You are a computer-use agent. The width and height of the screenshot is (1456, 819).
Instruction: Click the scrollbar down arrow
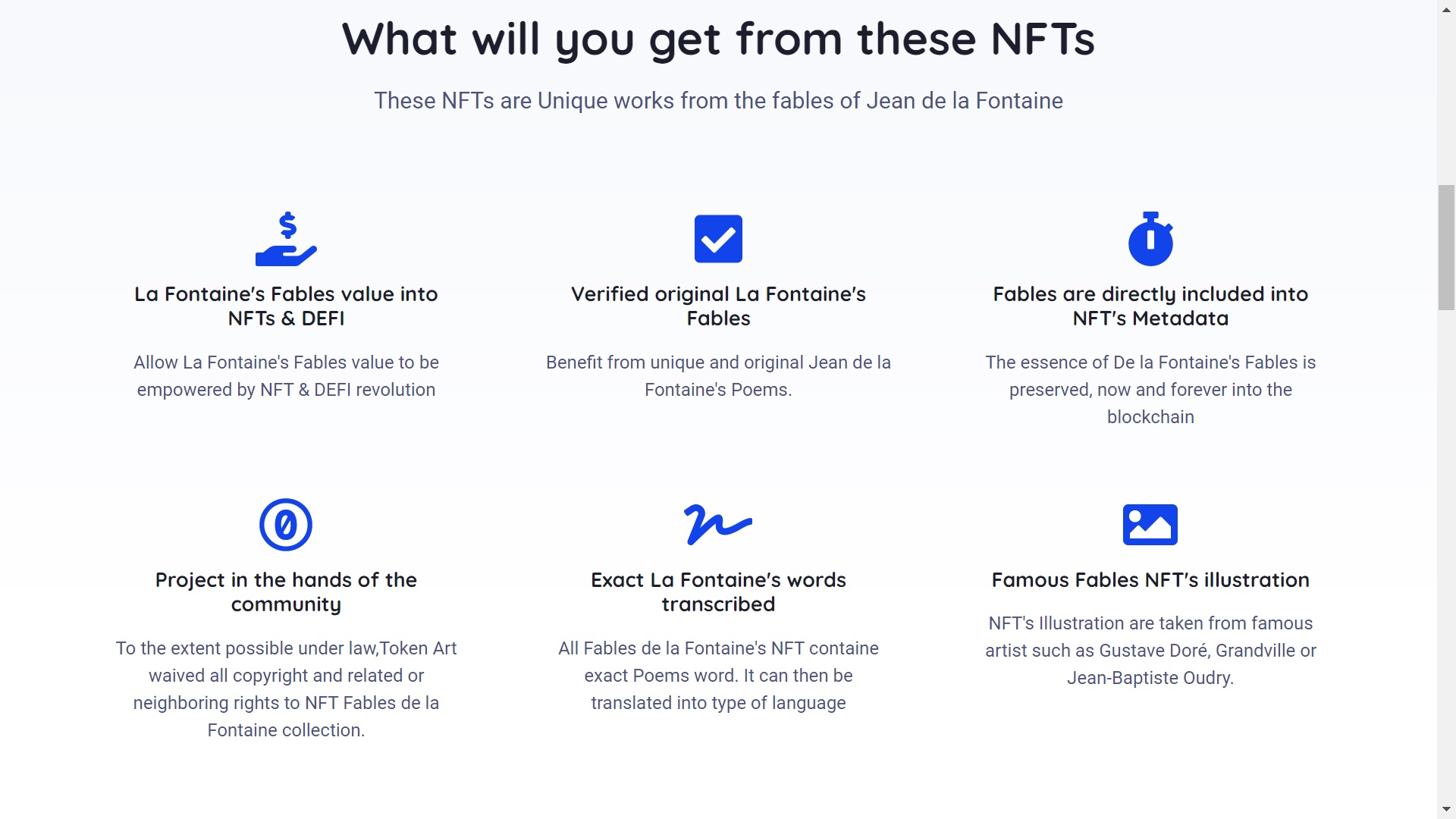(x=1446, y=810)
